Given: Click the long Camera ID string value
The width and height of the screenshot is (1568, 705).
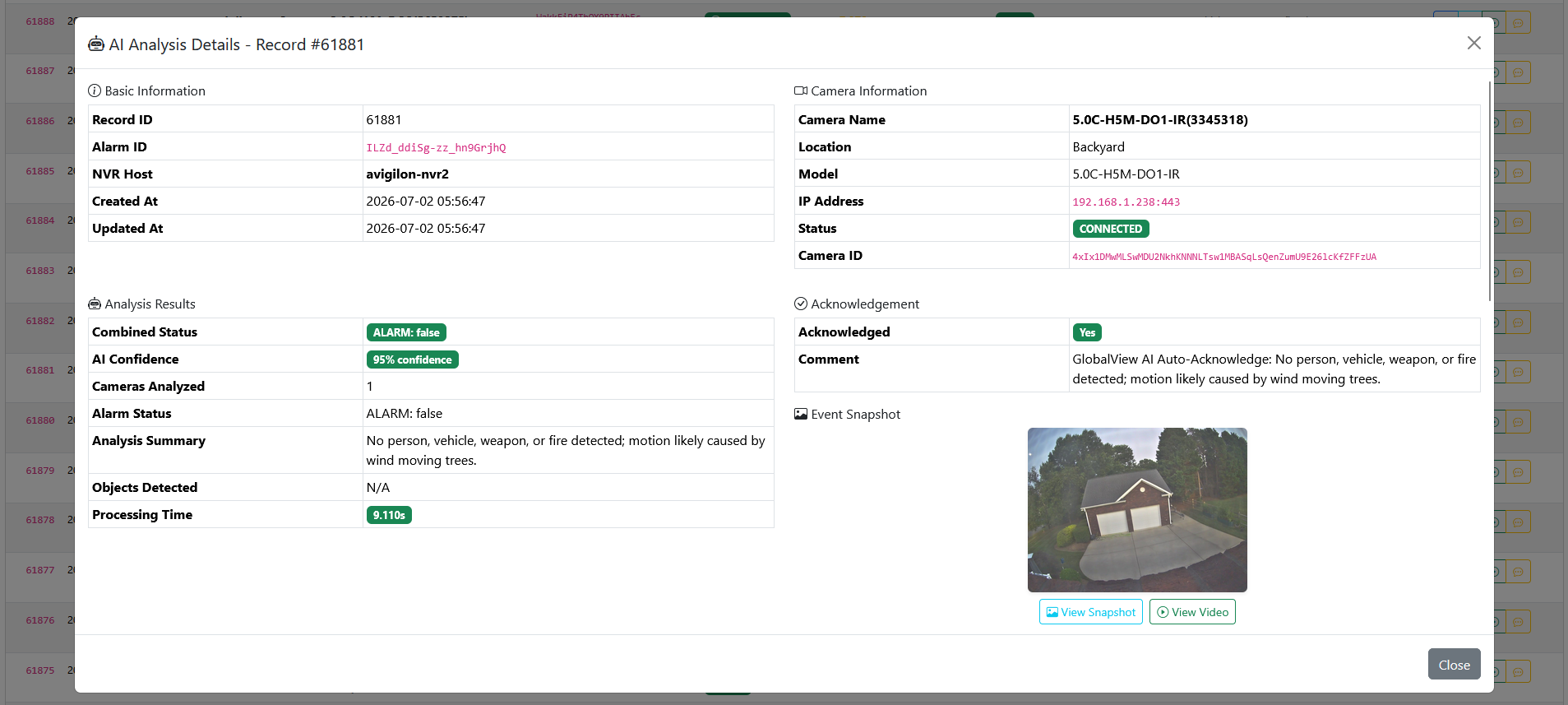Looking at the screenshot, I should (1223, 257).
